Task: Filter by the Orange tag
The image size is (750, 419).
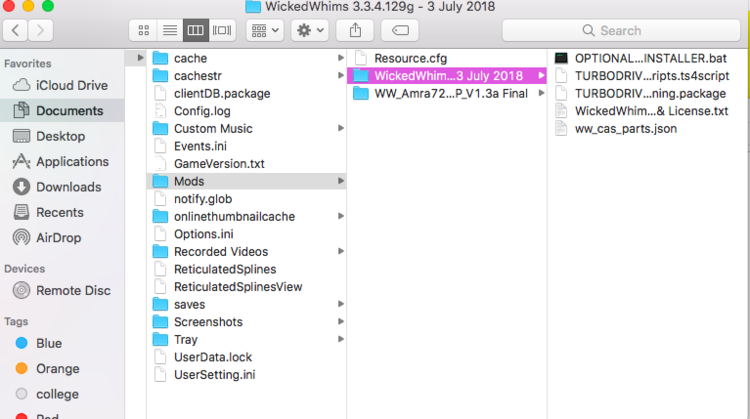Action: (x=62, y=369)
